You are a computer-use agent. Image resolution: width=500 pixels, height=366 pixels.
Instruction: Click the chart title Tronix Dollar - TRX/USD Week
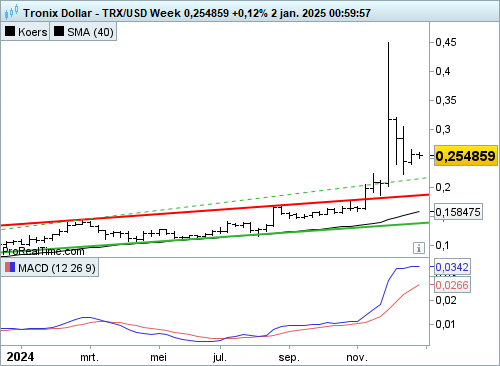coord(102,13)
